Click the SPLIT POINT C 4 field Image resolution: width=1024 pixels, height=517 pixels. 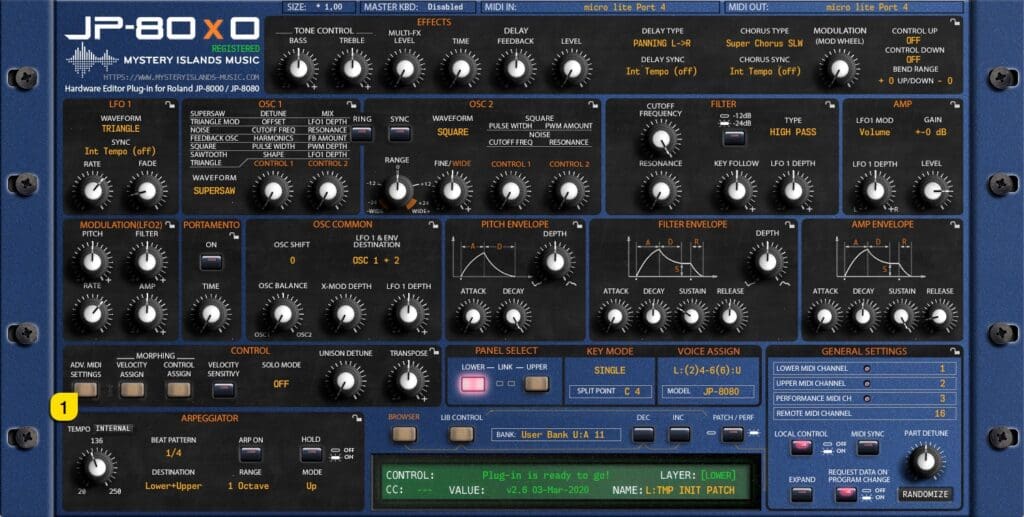point(610,391)
